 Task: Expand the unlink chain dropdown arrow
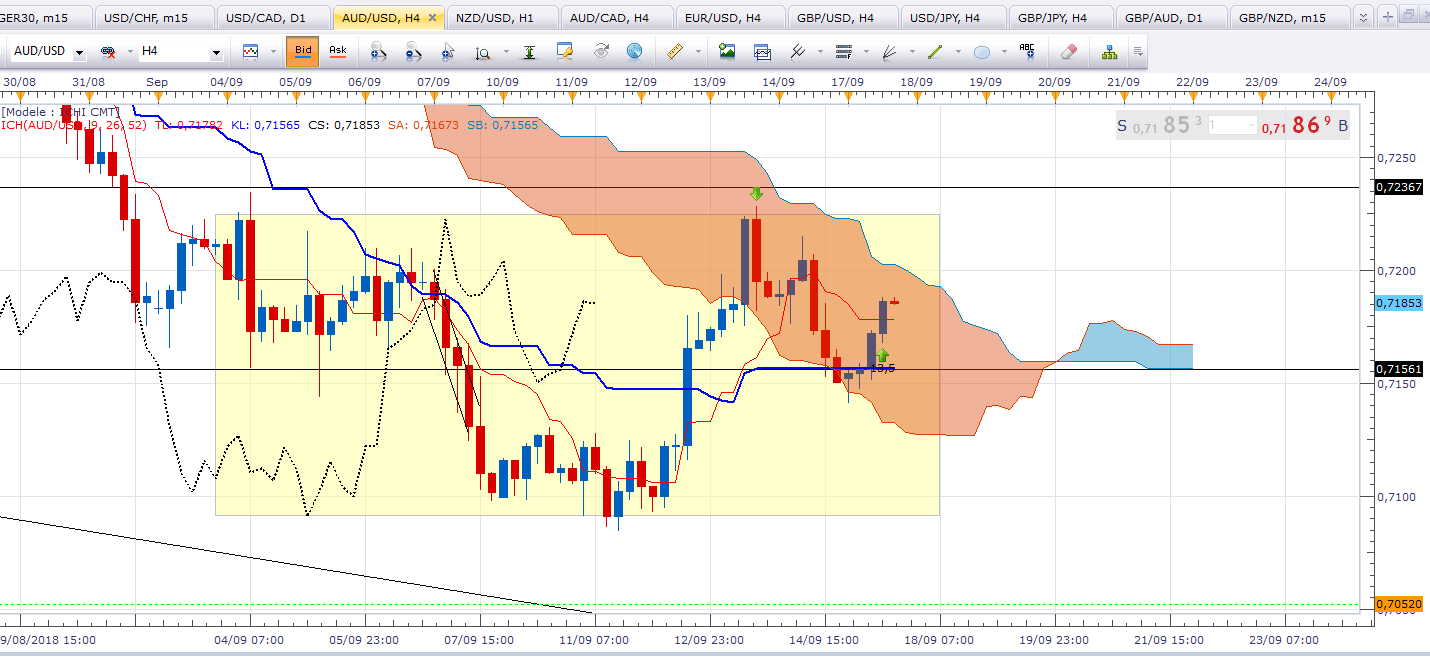pos(130,52)
